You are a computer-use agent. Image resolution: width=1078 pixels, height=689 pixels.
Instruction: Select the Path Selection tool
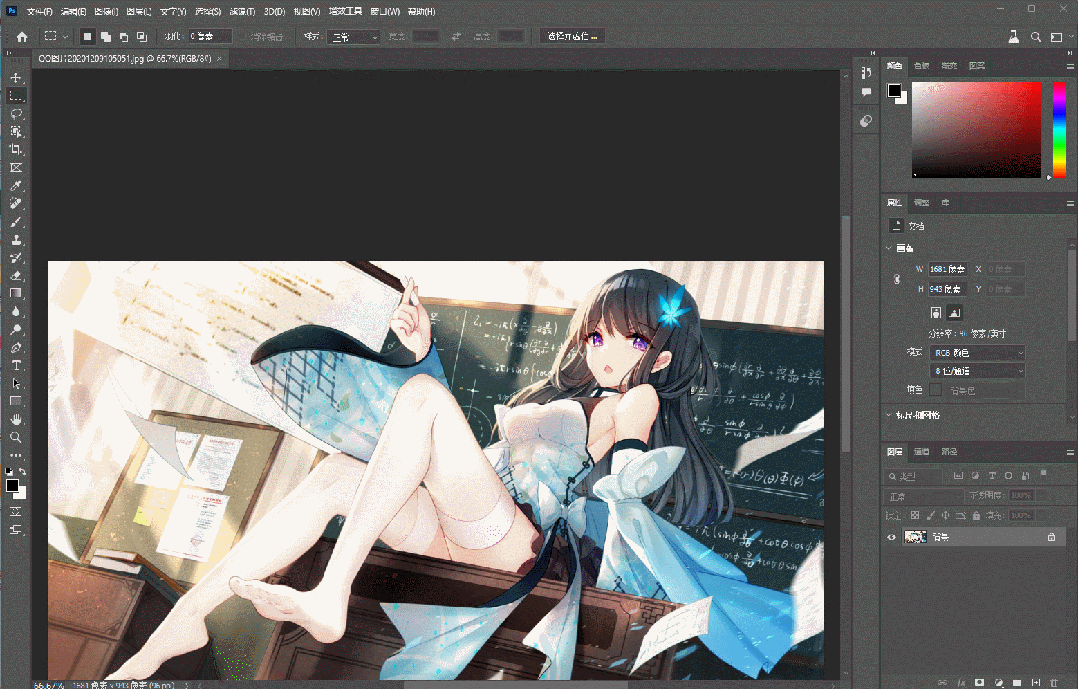(x=16, y=383)
